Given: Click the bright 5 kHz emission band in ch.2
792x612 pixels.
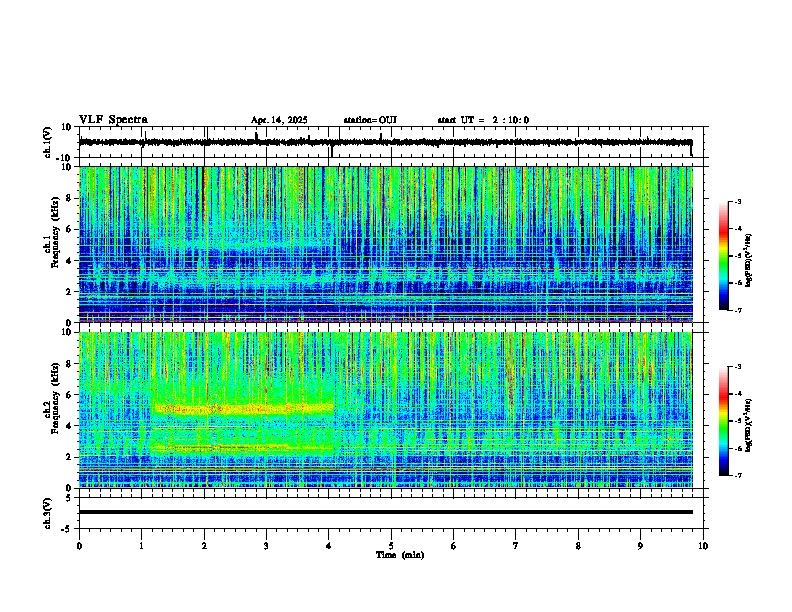Looking at the screenshot, I should point(242,409).
